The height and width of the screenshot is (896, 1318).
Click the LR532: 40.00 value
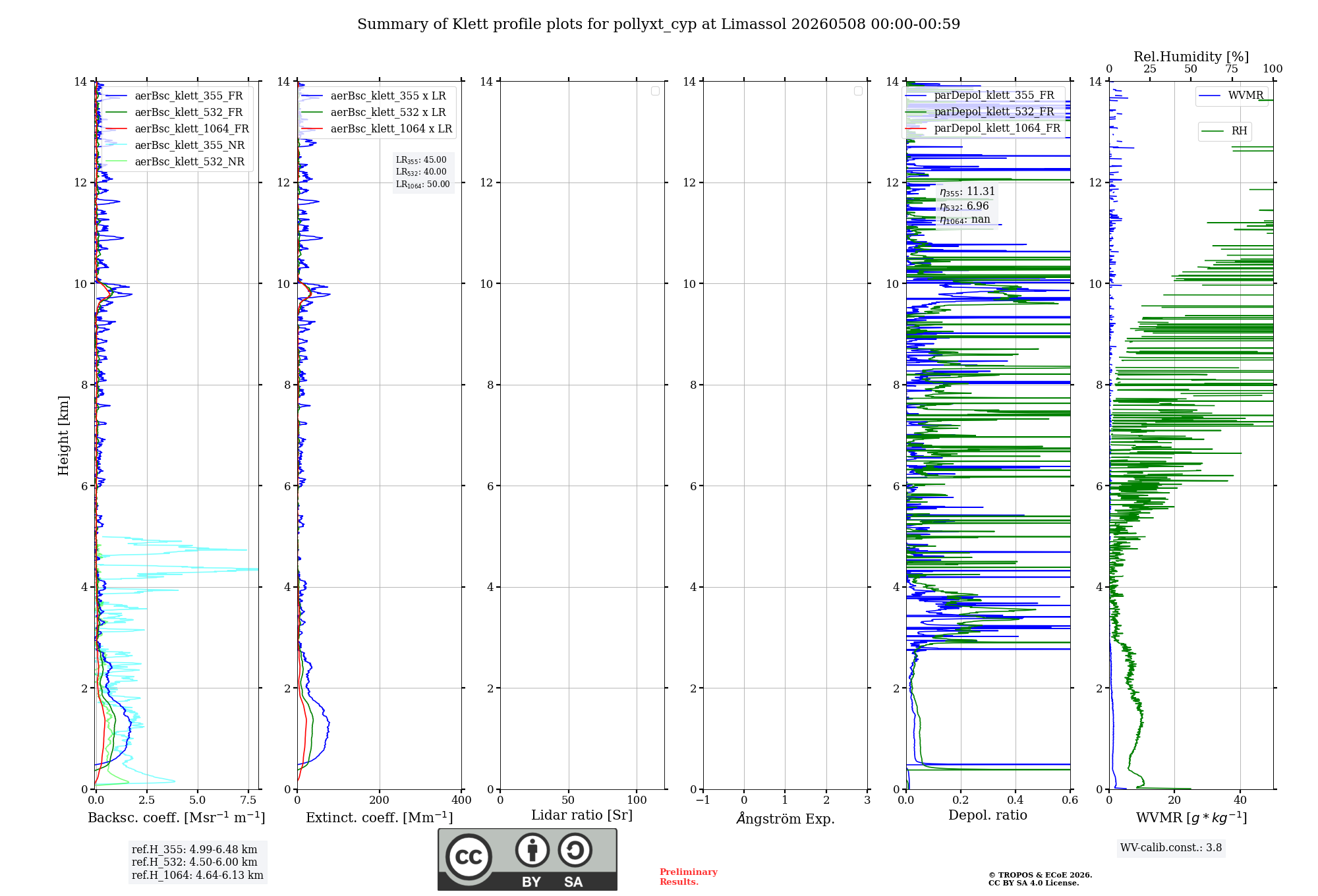(421, 172)
